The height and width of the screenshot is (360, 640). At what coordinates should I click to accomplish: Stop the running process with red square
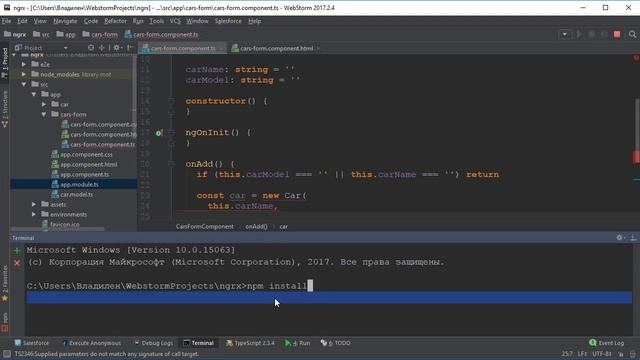617,34
